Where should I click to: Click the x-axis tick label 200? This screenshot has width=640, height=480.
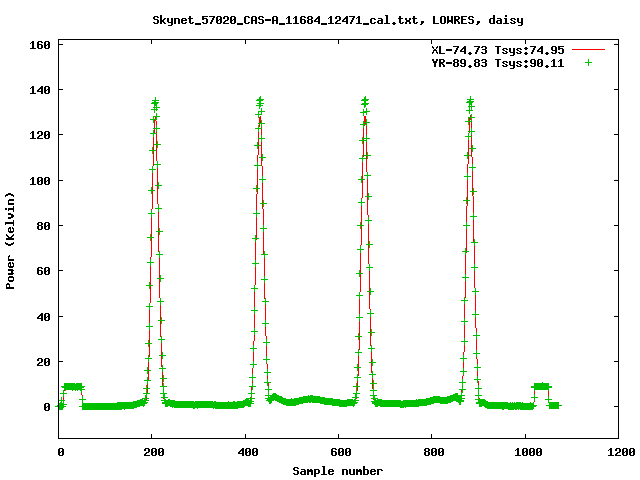coord(154,452)
